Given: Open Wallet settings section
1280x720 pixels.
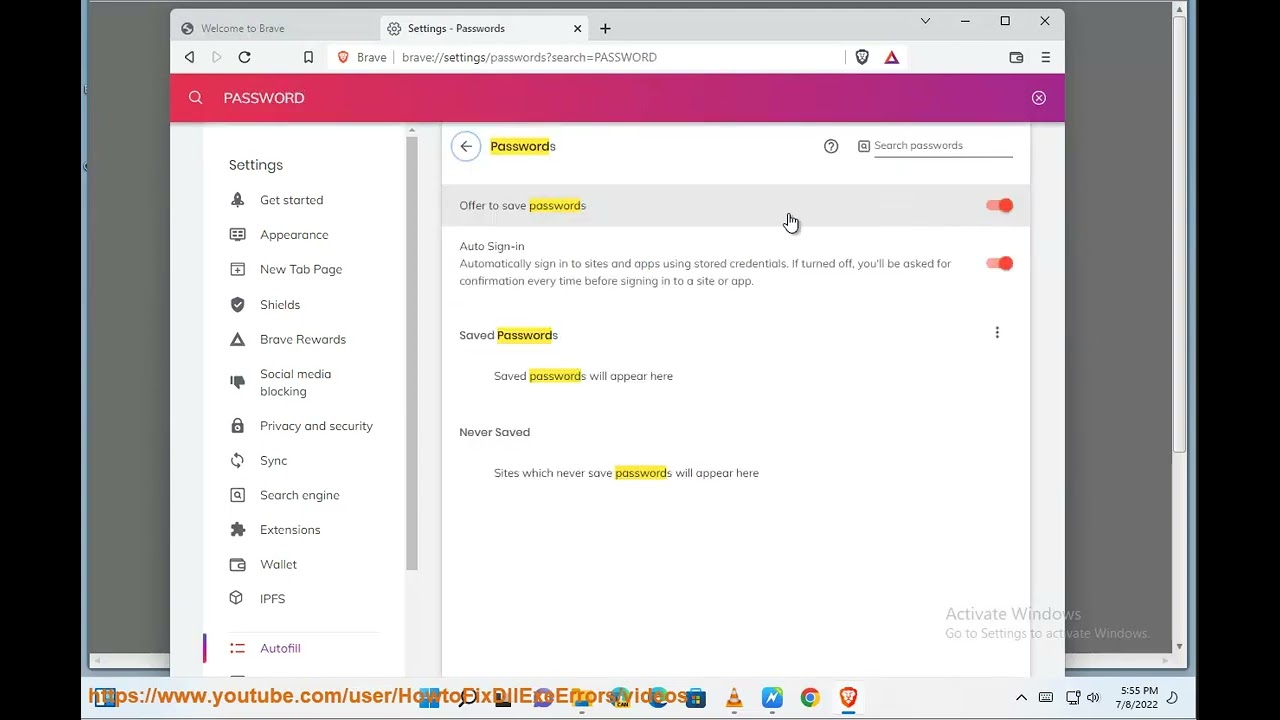Looking at the screenshot, I should (278, 565).
